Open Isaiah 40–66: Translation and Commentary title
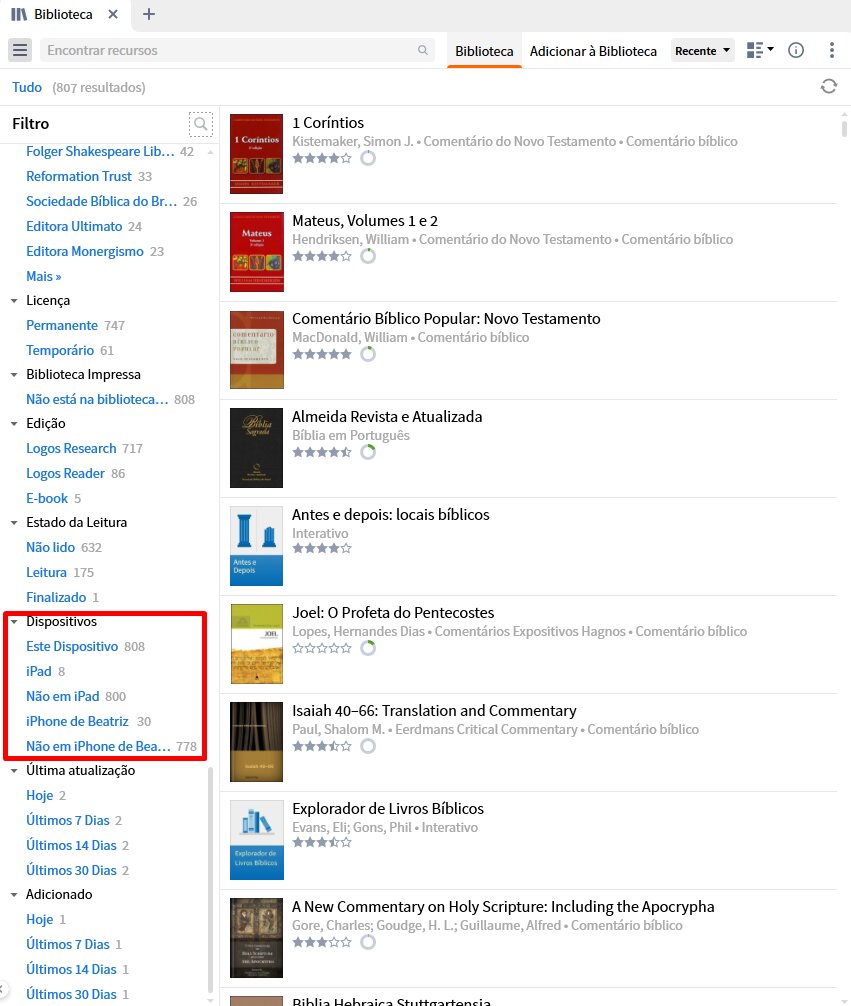 [434, 711]
